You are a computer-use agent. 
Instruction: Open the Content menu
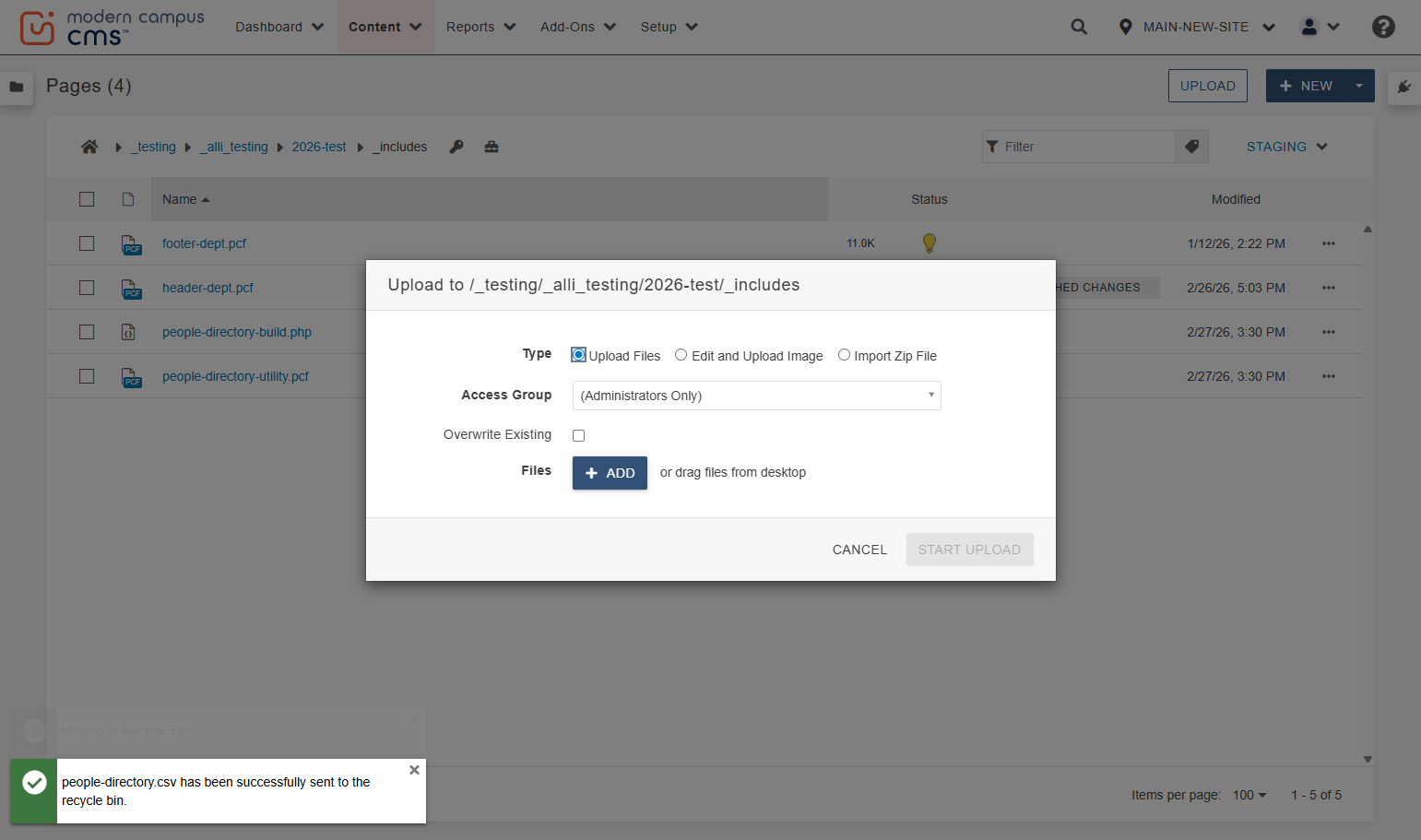tap(385, 27)
